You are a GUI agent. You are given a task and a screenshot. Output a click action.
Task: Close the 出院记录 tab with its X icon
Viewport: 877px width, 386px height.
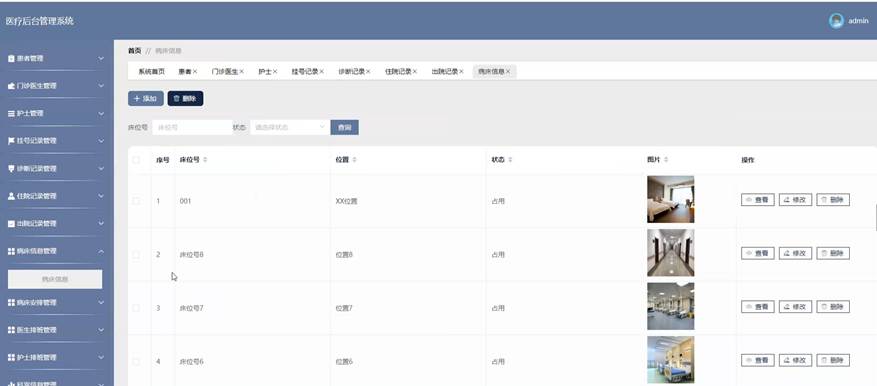click(x=461, y=72)
